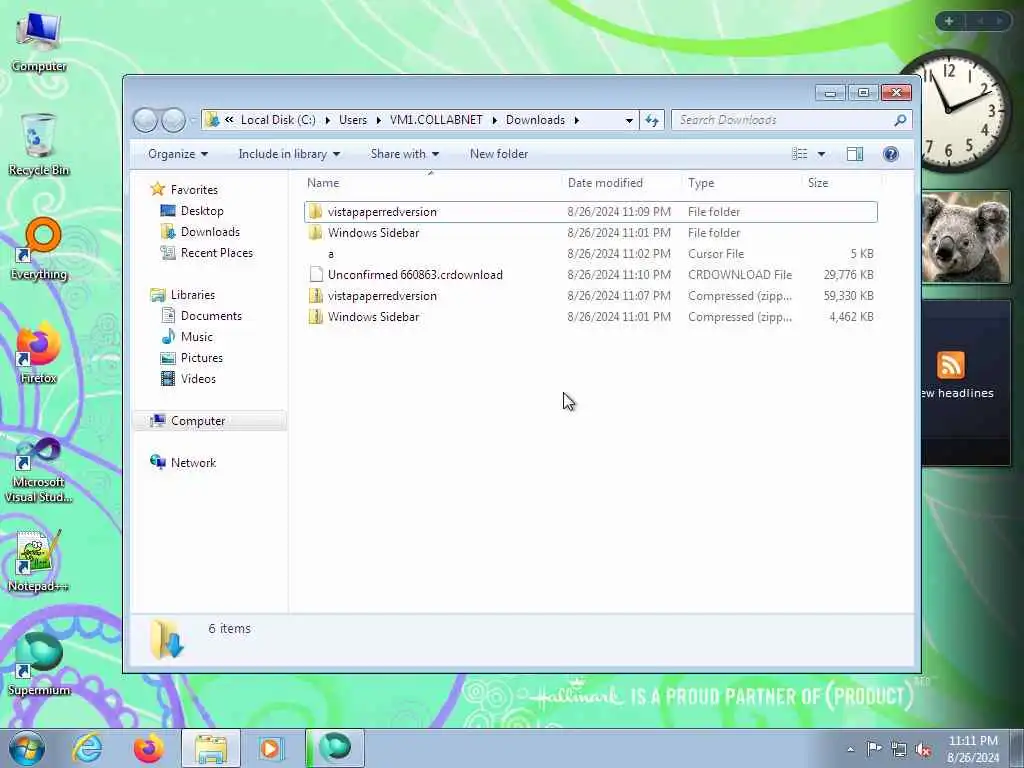Click the RSS feed headlines gadget icon
Viewport: 1024px width, 768px height.
coord(950,365)
